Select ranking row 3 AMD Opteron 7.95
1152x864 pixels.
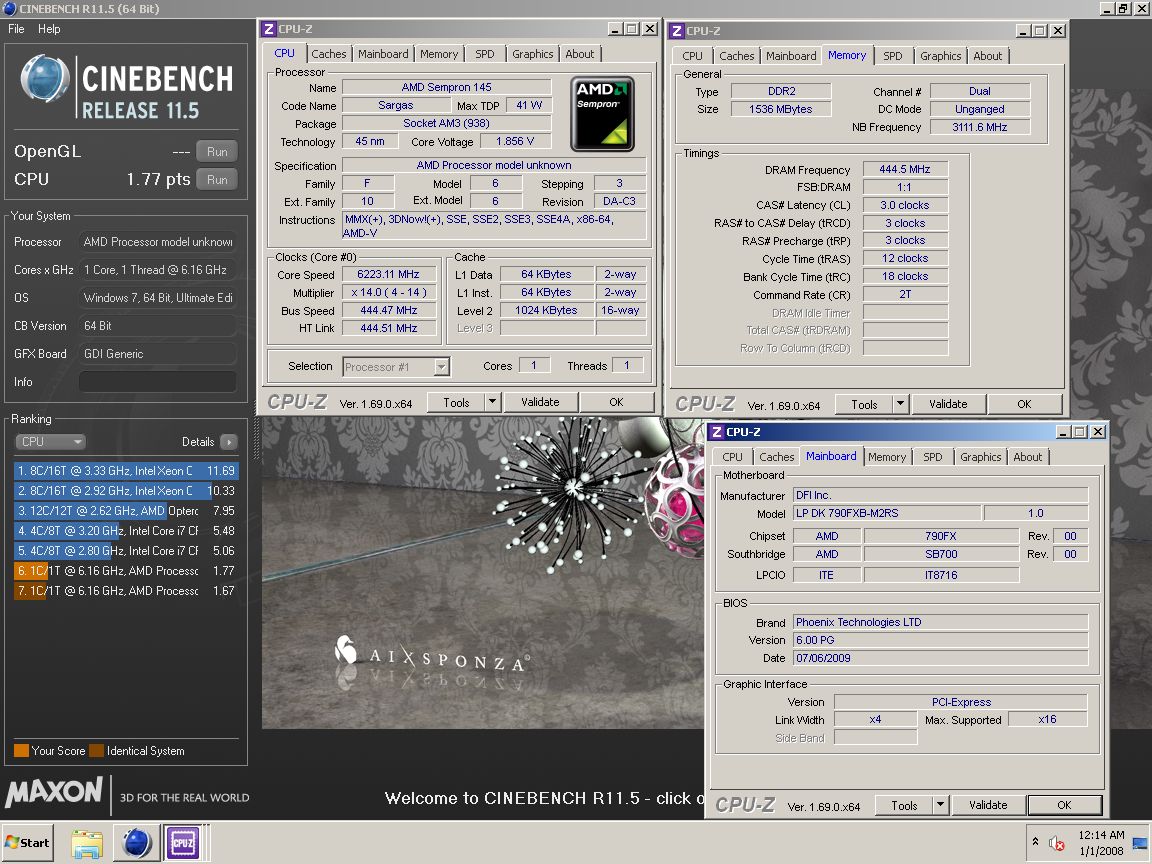click(126, 511)
